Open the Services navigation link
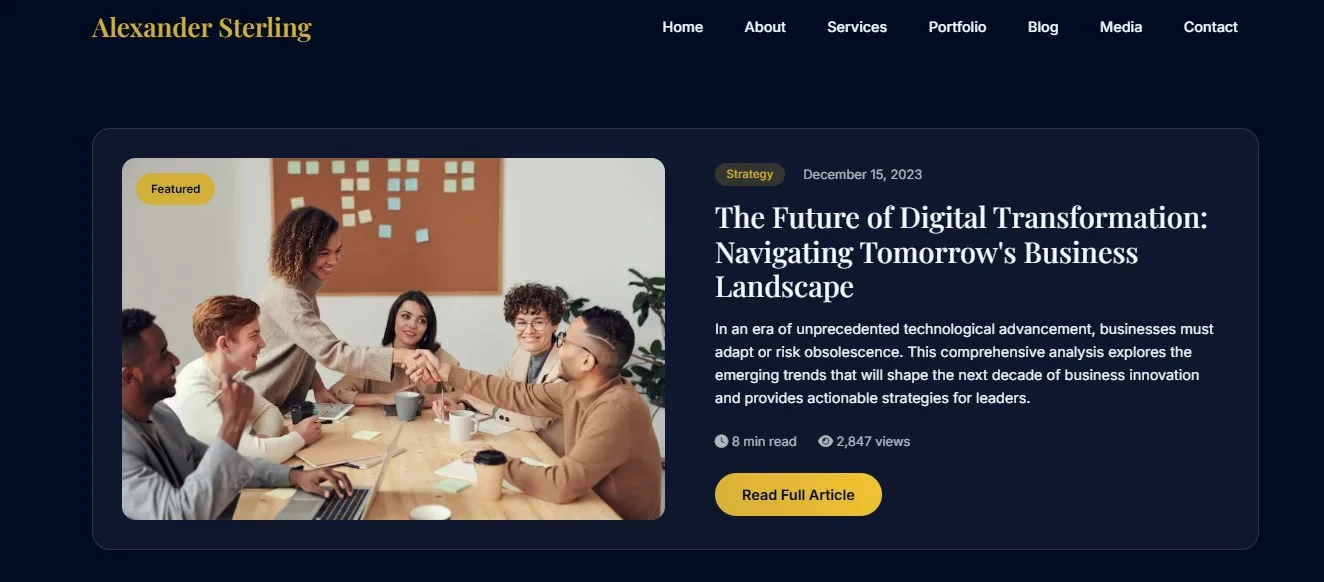This screenshot has width=1324, height=582. coord(857,27)
